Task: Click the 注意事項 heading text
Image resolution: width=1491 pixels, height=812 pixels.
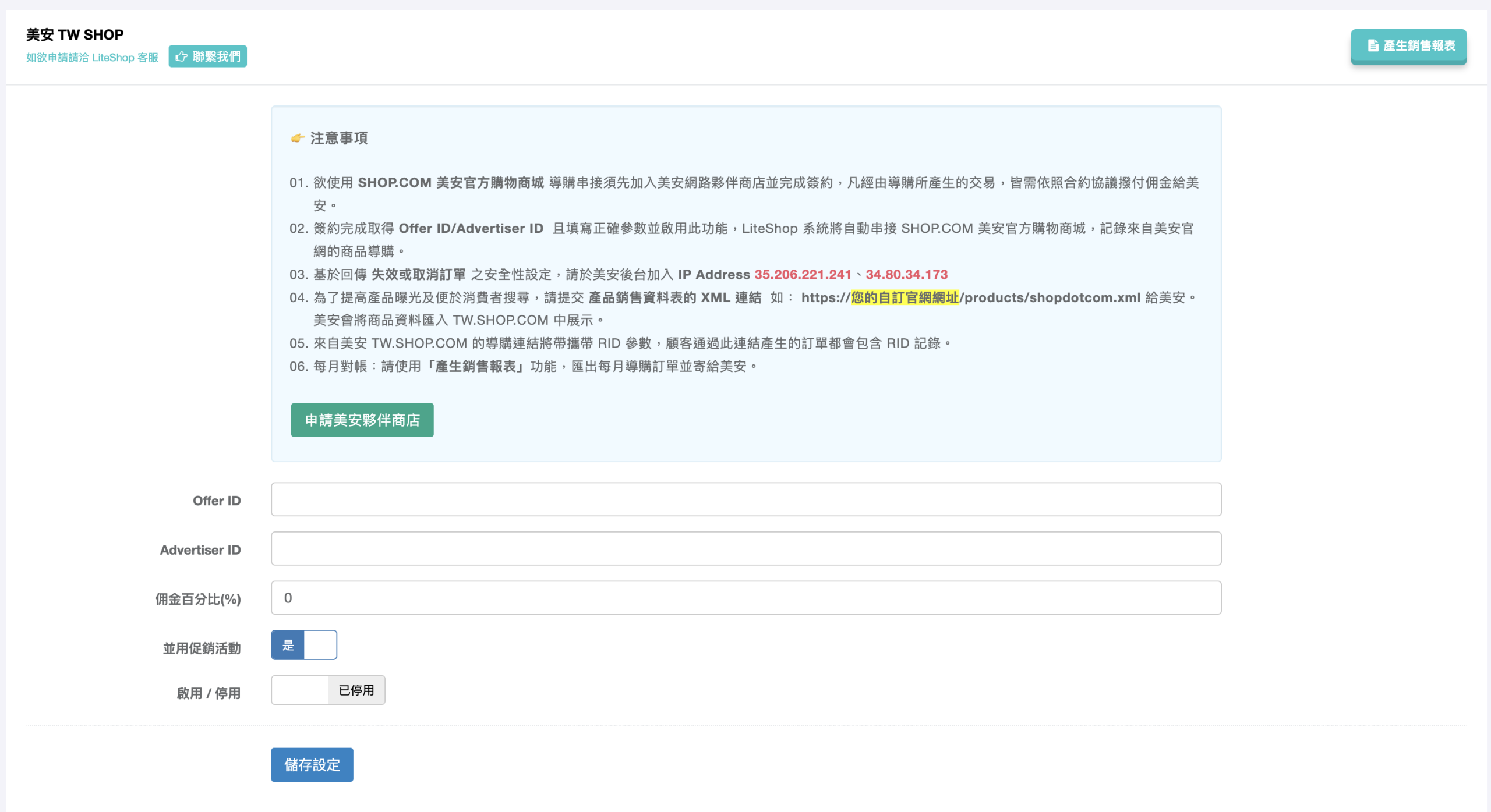Action: 339,138
